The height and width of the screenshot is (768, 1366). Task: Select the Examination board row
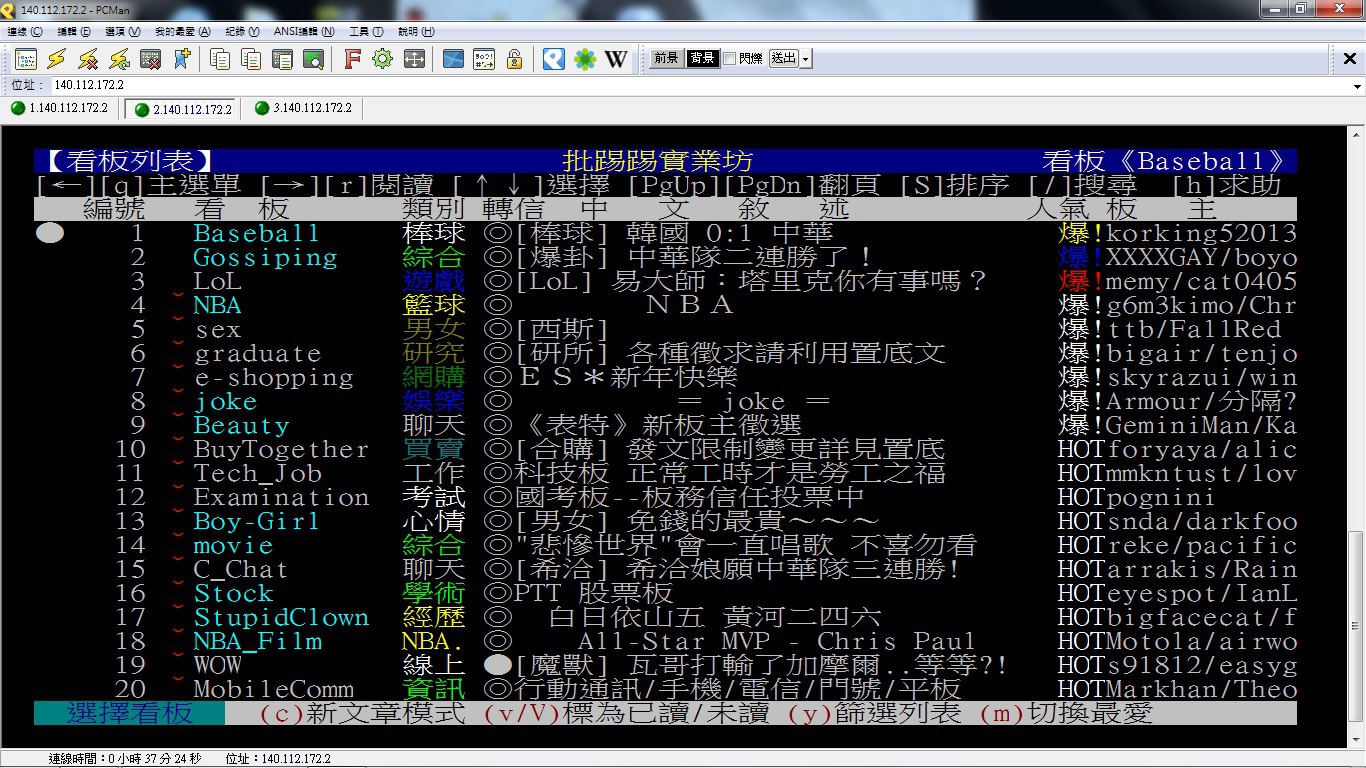click(665, 497)
